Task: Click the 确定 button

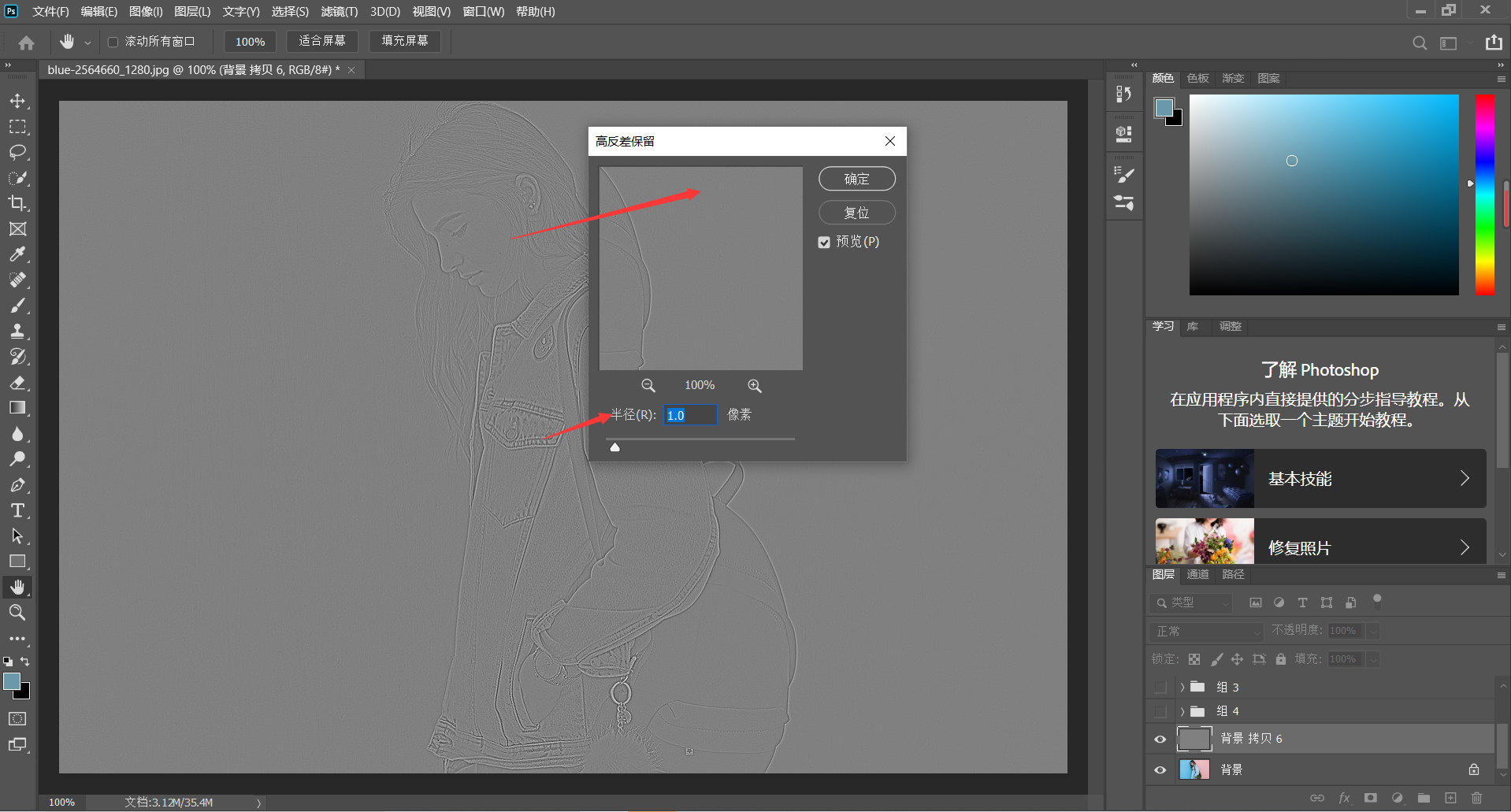Action: pyautogui.click(x=856, y=179)
